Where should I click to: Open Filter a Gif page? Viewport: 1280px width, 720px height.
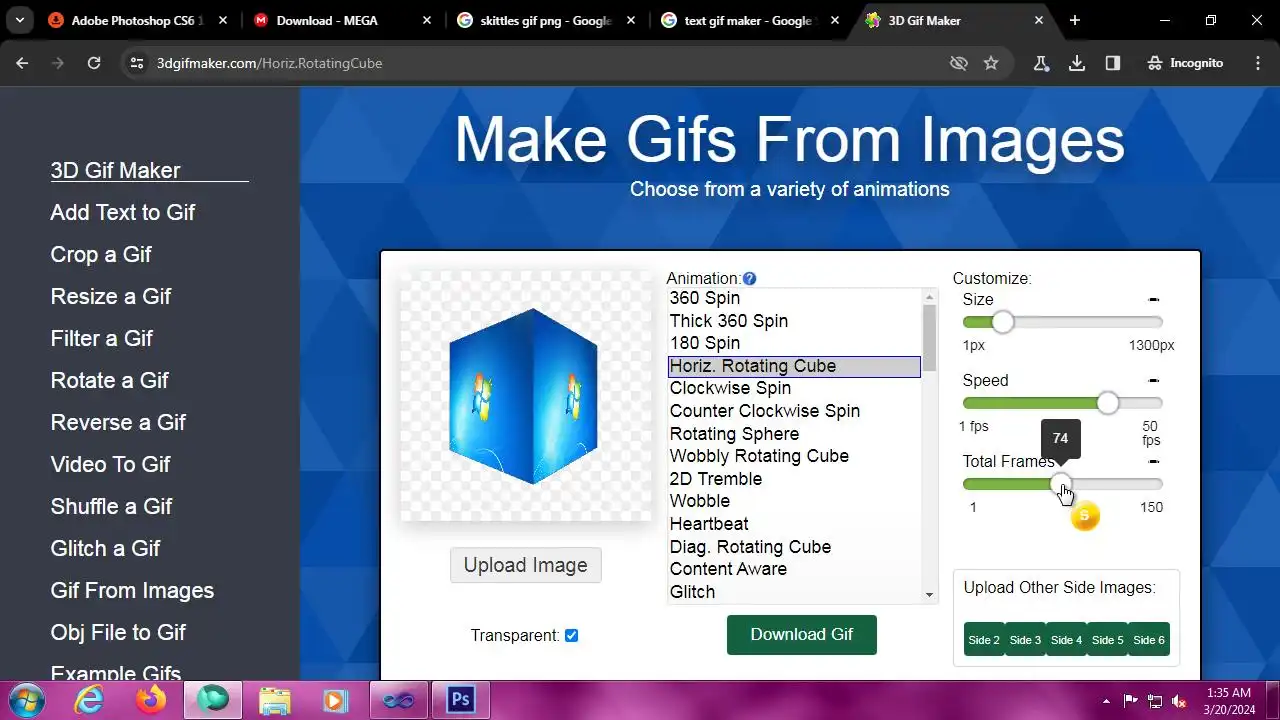point(102,338)
